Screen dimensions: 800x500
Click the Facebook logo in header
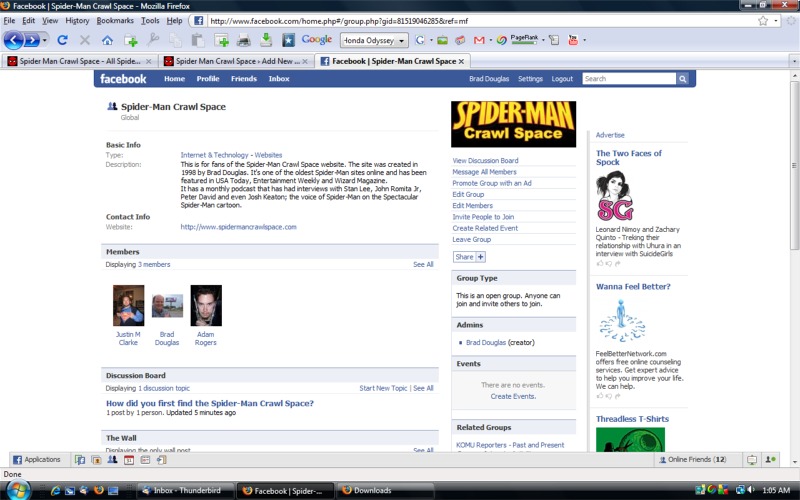[123, 79]
